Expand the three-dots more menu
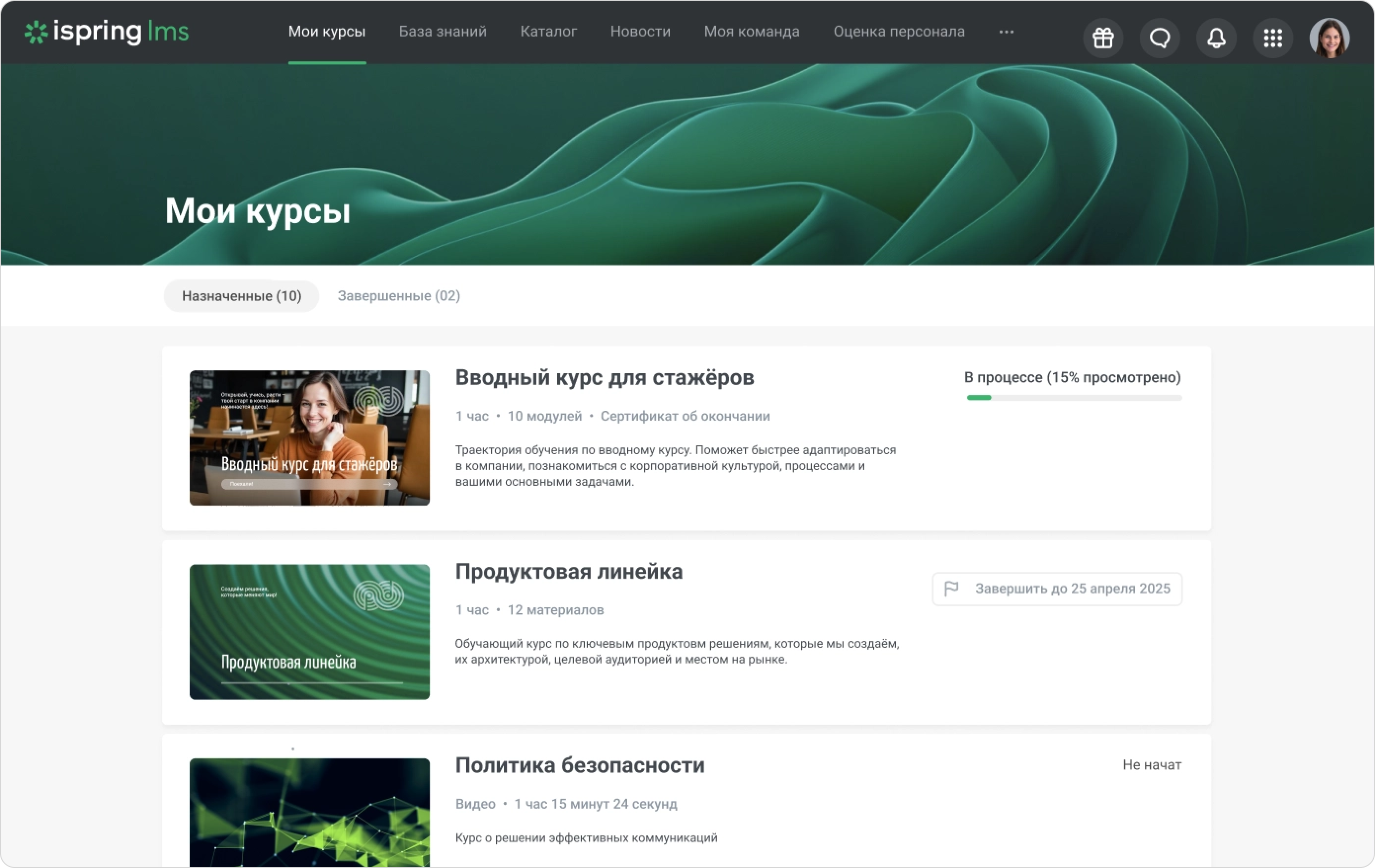Screen dimensions: 1375x868 coord(1006,32)
